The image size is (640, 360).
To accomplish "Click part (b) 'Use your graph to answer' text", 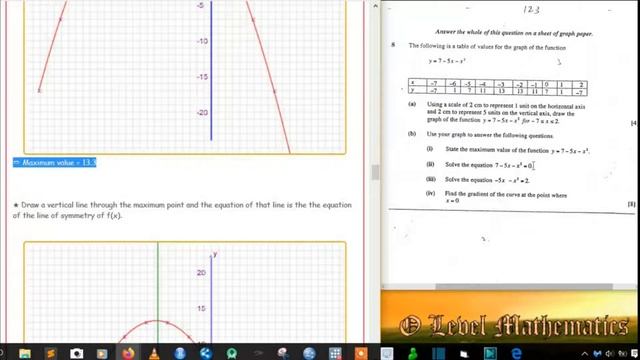I will [x=490, y=135].
